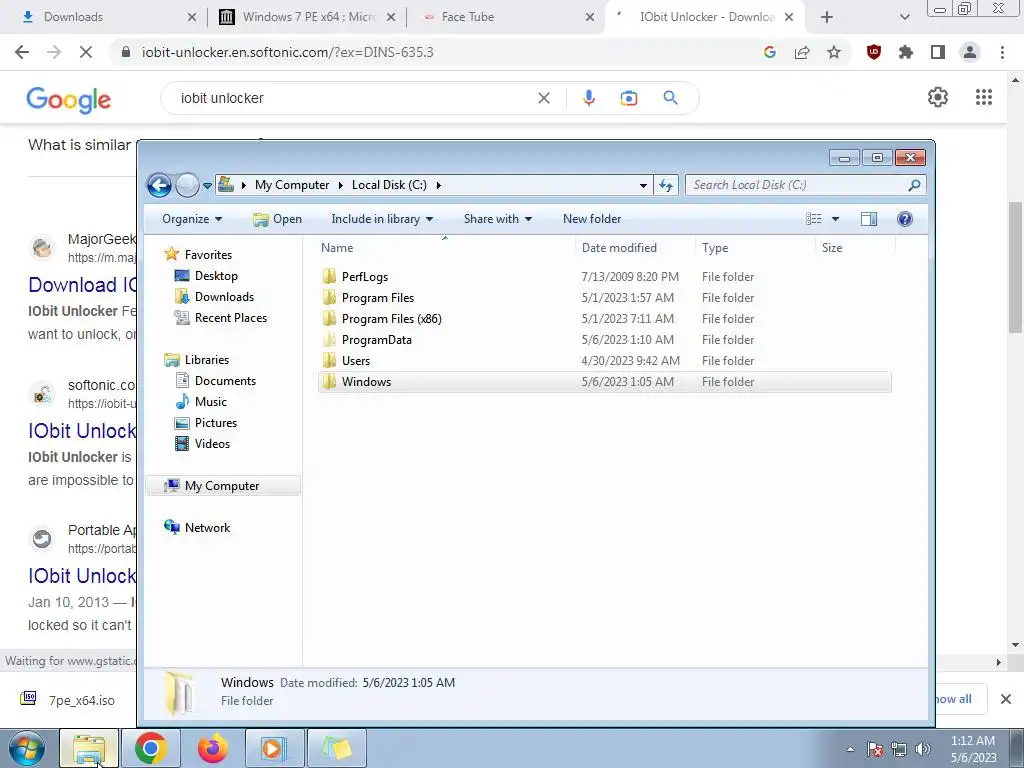Open the Share with dropdown
The image size is (1024, 768).
click(498, 219)
